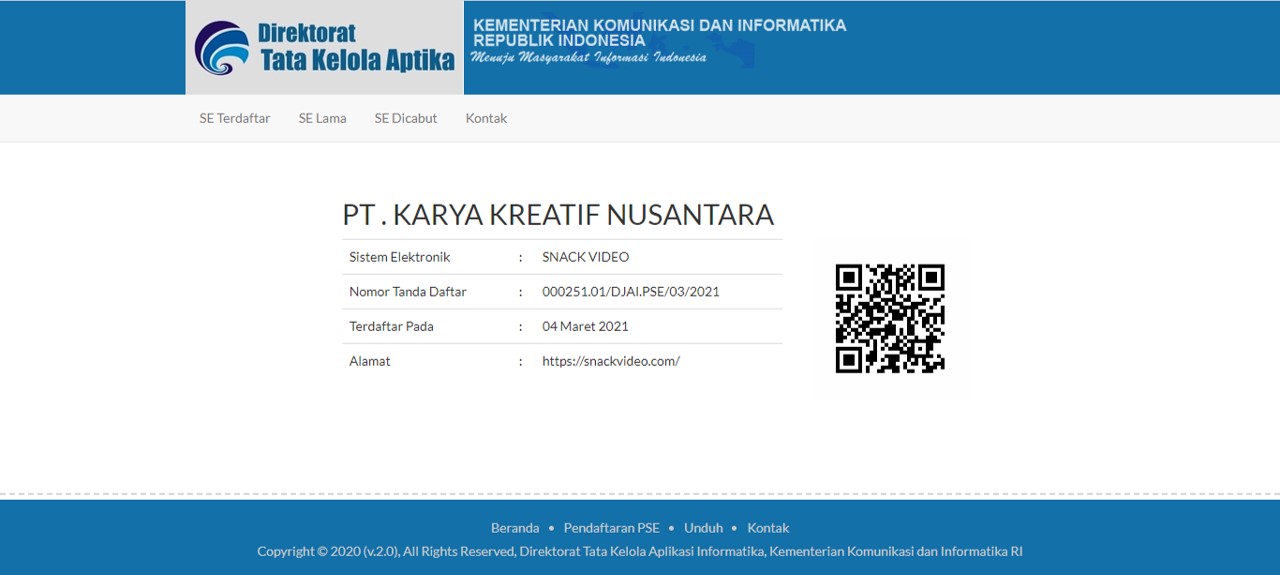Click the Terdaftar Pada label

(x=391, y=326)
